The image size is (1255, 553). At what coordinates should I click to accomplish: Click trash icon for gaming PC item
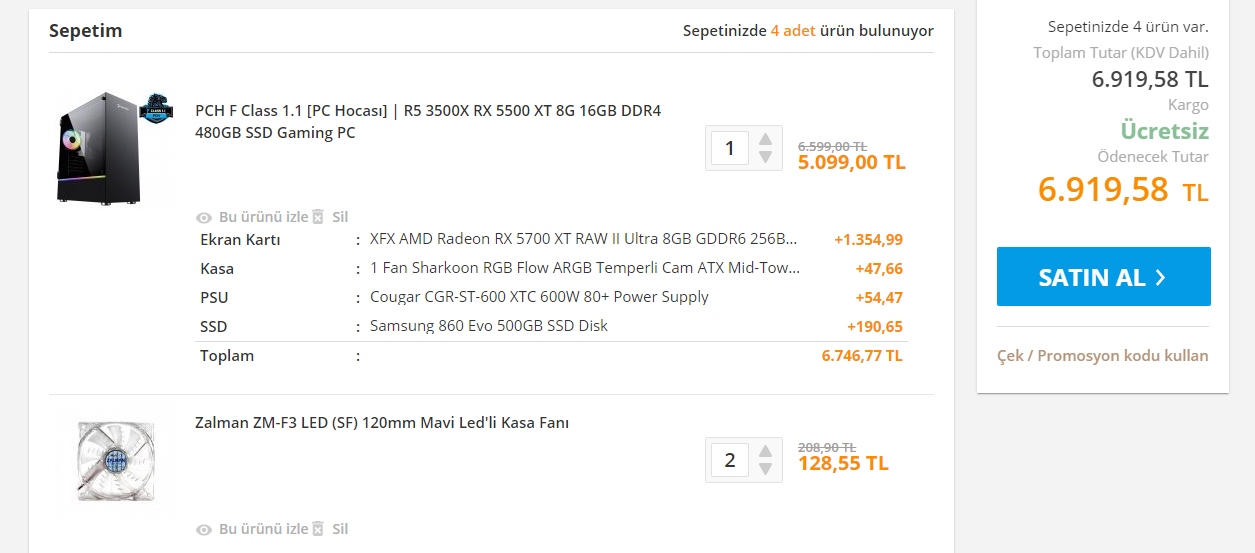318,217
